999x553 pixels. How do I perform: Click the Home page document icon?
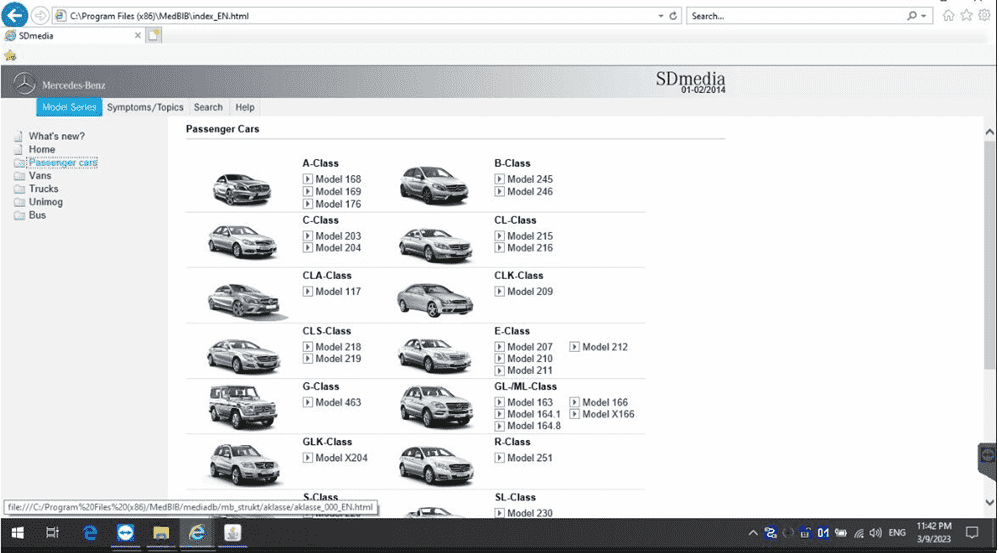[18, 149]
